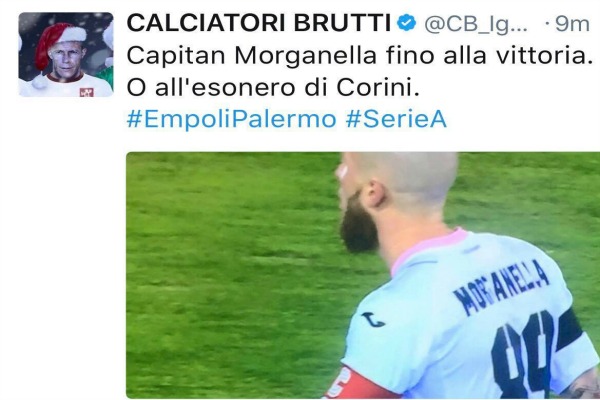The width and height of the screenshot is (600, 400).
Task: Click the player's dark beard
Action: 358,224
